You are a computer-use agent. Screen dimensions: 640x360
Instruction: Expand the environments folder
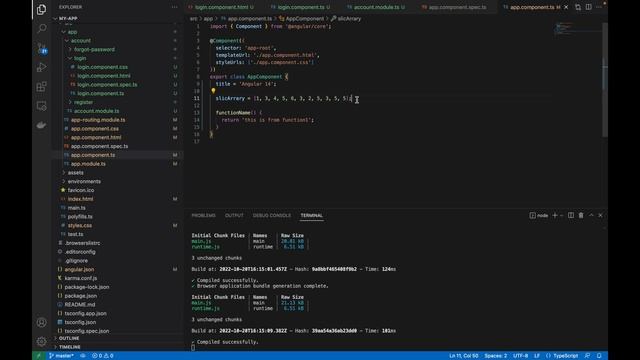coord(118,181)
